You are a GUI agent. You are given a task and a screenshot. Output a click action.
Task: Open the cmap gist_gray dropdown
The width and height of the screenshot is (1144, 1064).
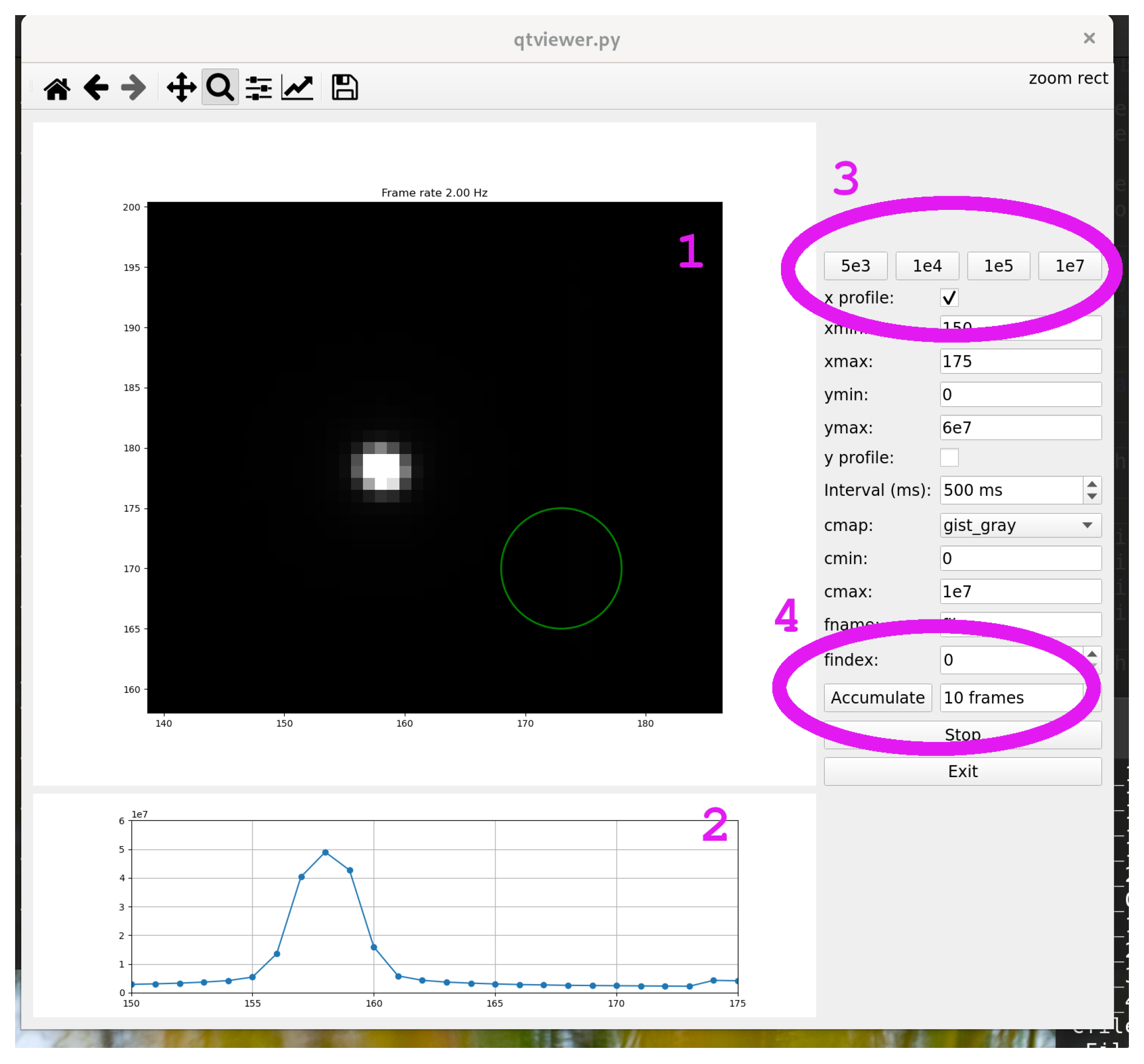pos(1020,525)
